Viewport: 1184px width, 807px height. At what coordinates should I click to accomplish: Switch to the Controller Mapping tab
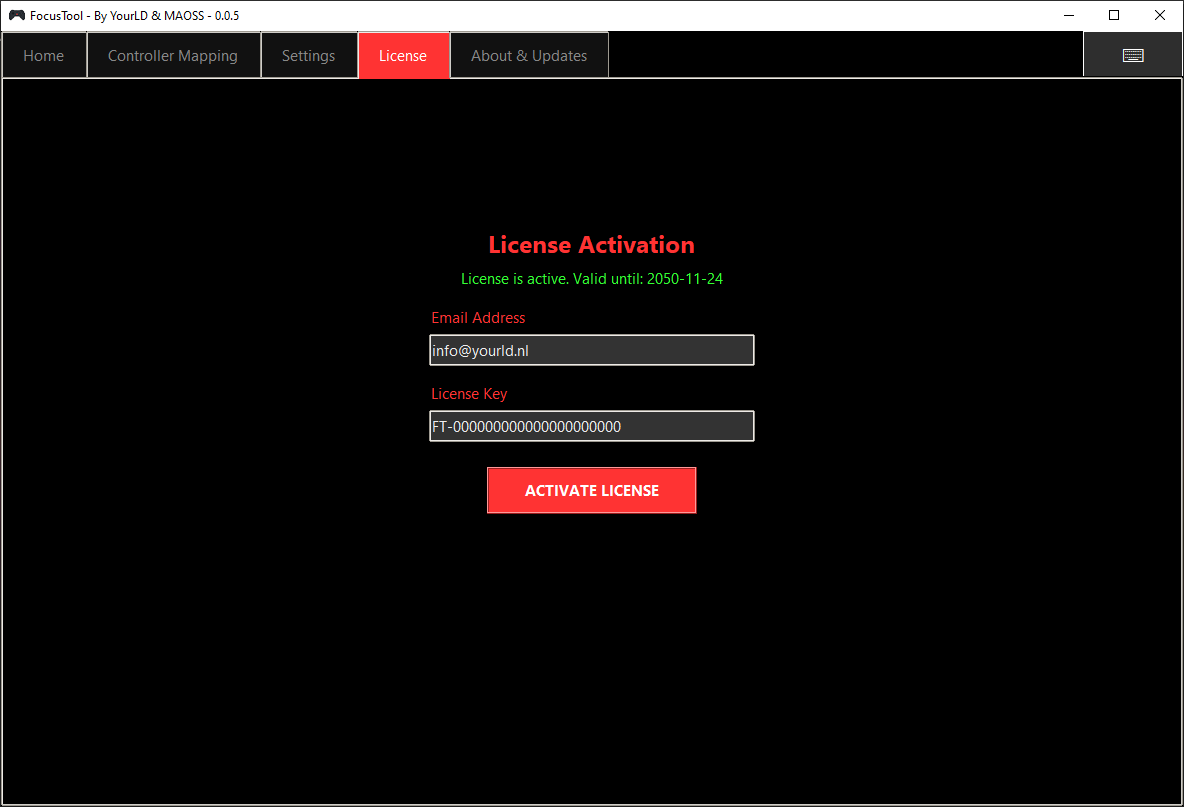pyautogui.click(x=173, y=55)
